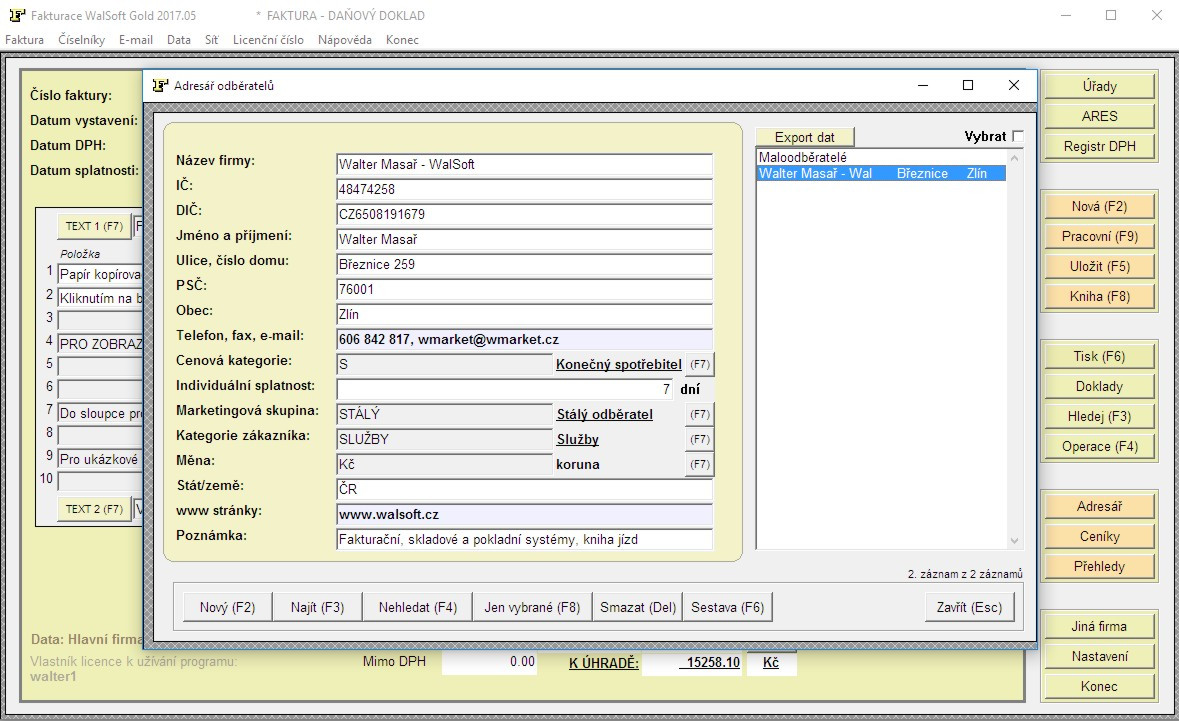Select the Walter Masař - Wal list row
Screen dimensions: 1179x721
(881, 173)
